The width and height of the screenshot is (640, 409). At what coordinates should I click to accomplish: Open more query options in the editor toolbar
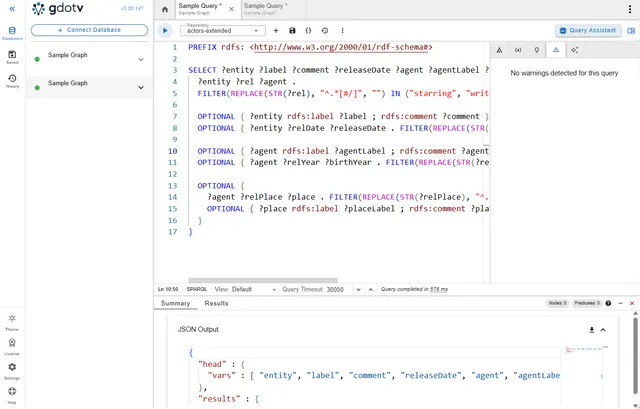pos(342,31)
